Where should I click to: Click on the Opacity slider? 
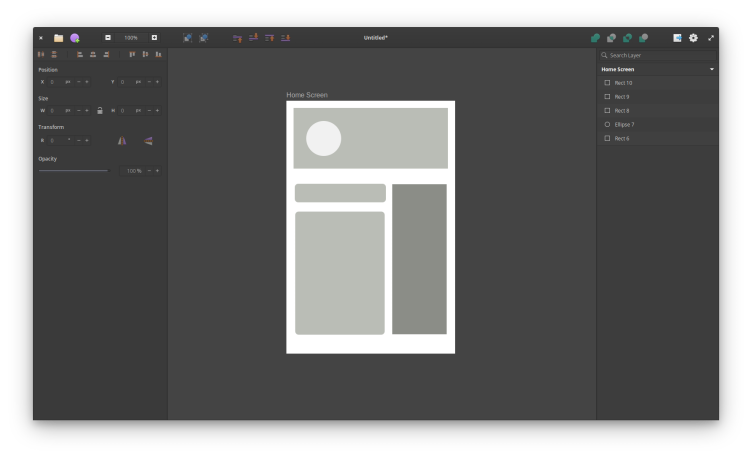coord(73,171)
